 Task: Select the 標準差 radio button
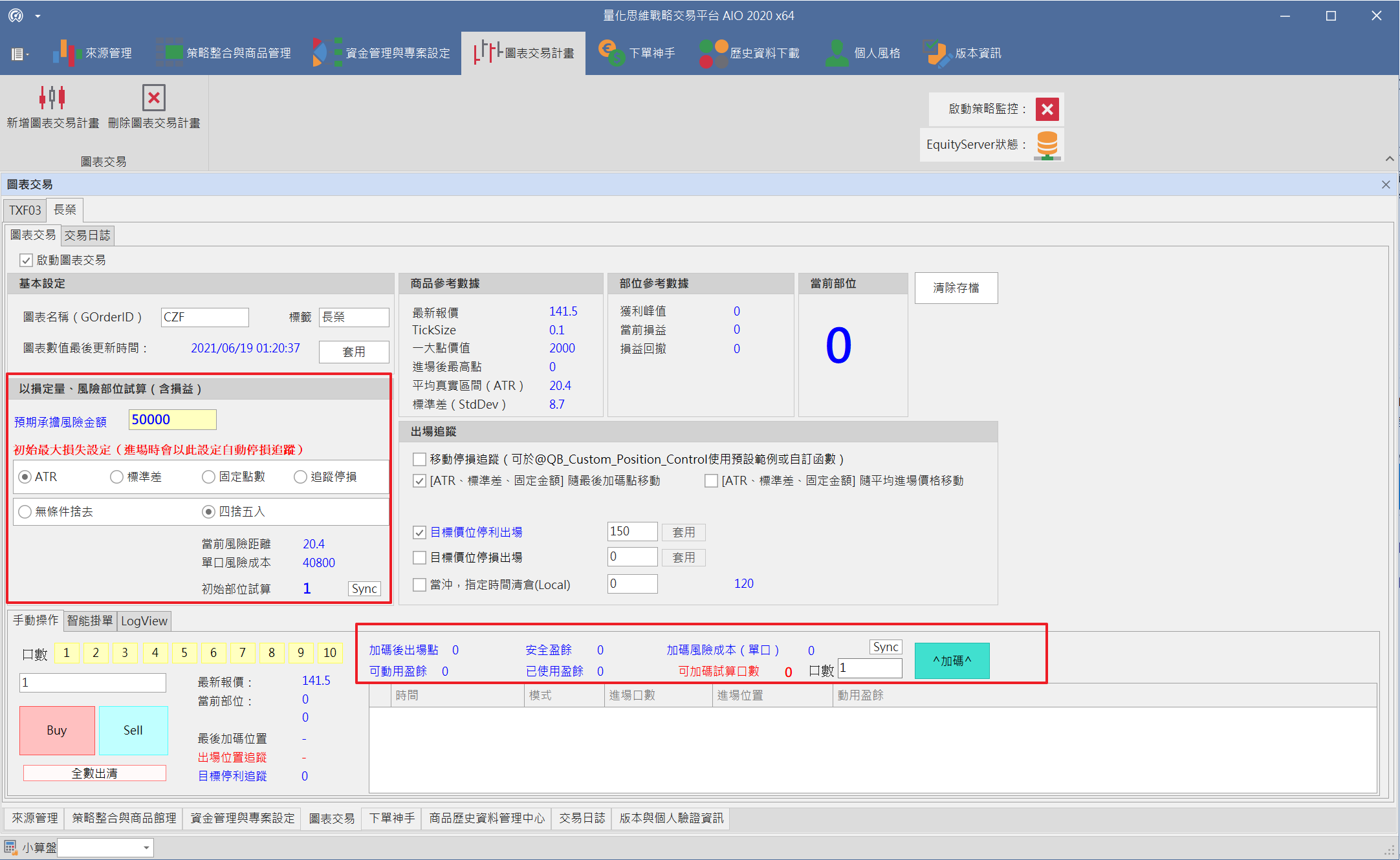pyautogui.click(x=116, y=477)
